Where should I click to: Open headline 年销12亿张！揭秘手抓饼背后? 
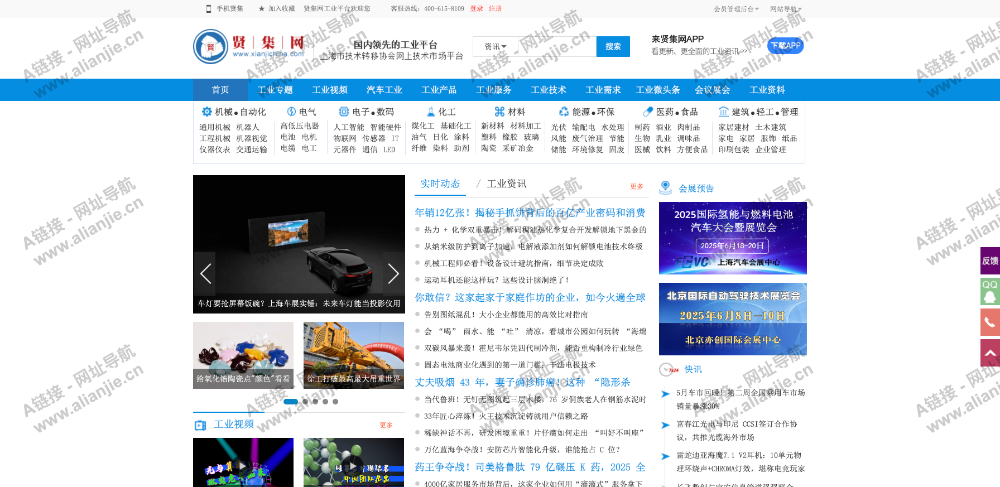531,213
